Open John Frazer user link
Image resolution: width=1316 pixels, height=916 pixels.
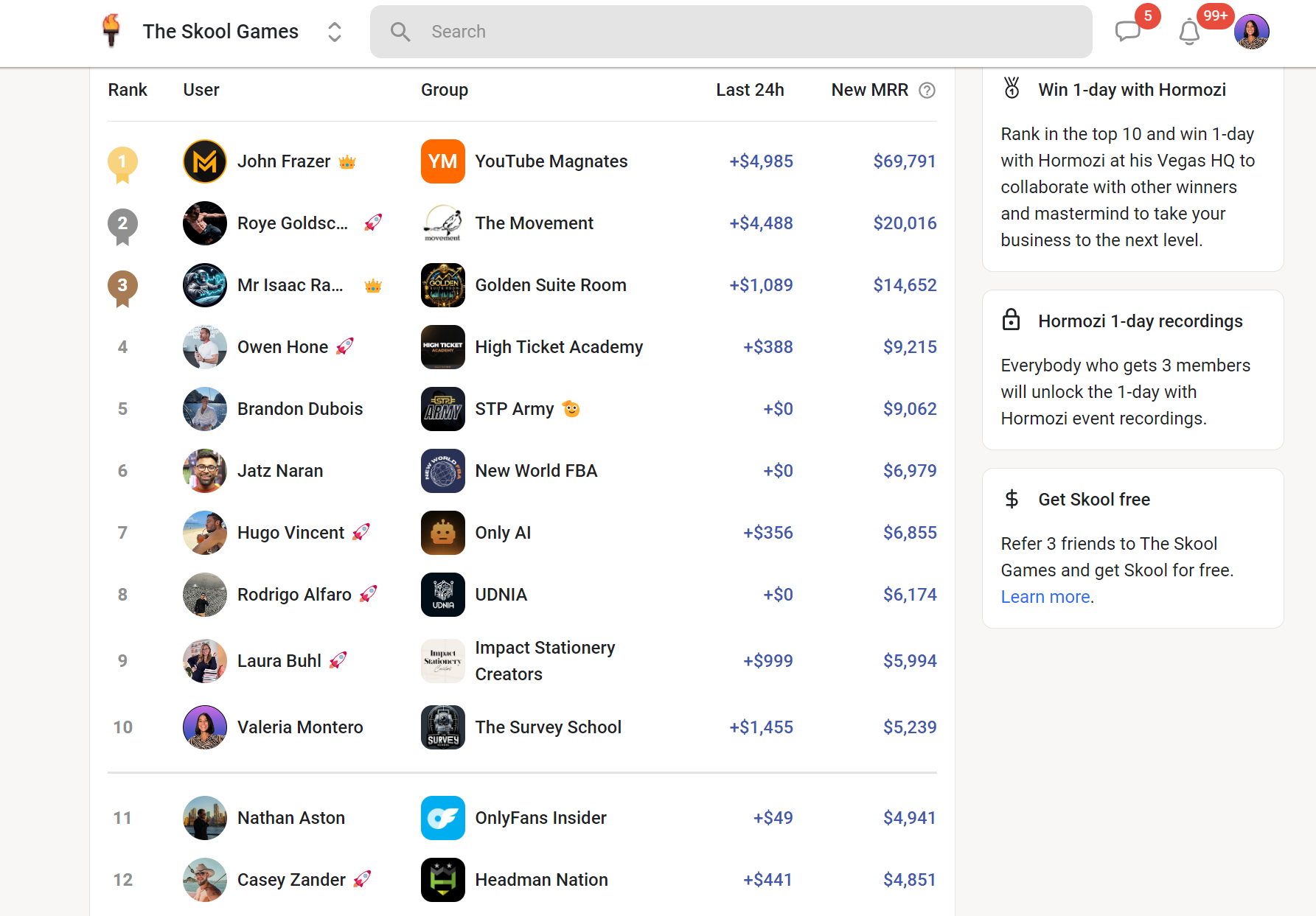[284, 161]
